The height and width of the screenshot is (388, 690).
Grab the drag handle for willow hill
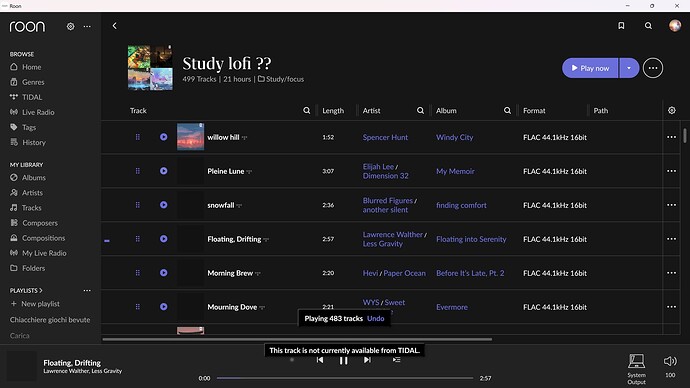pos(138,137)
